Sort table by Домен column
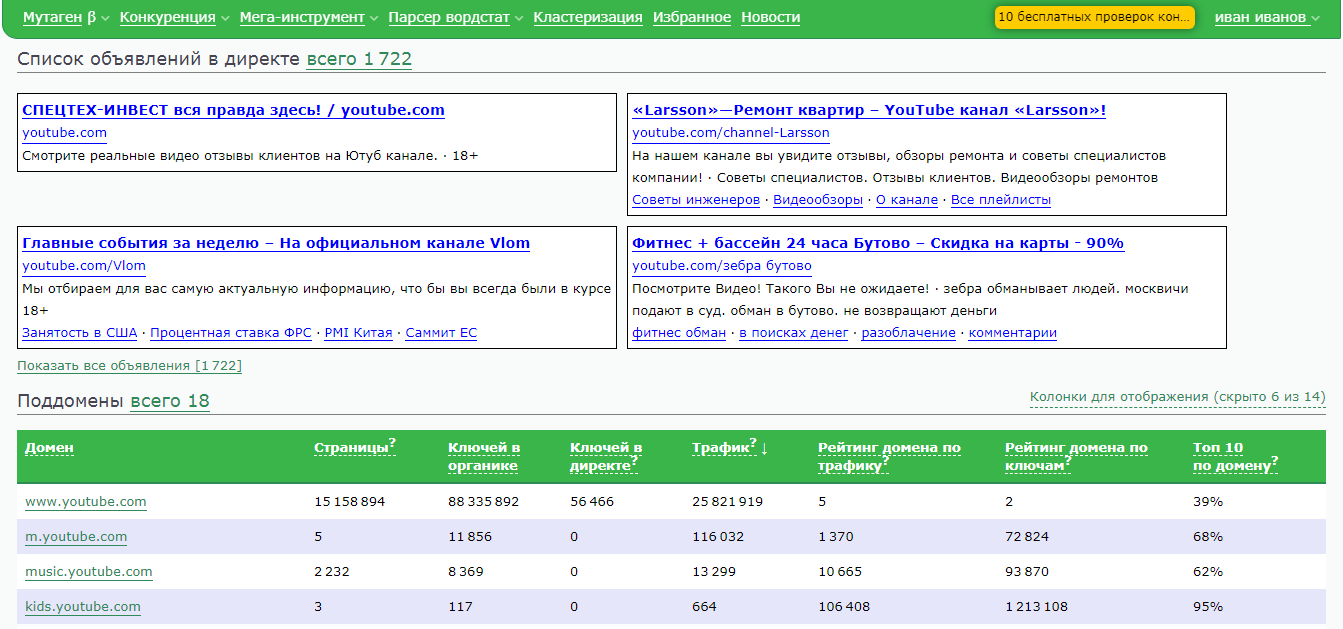1343x629 pixels. tap(49, 448)
